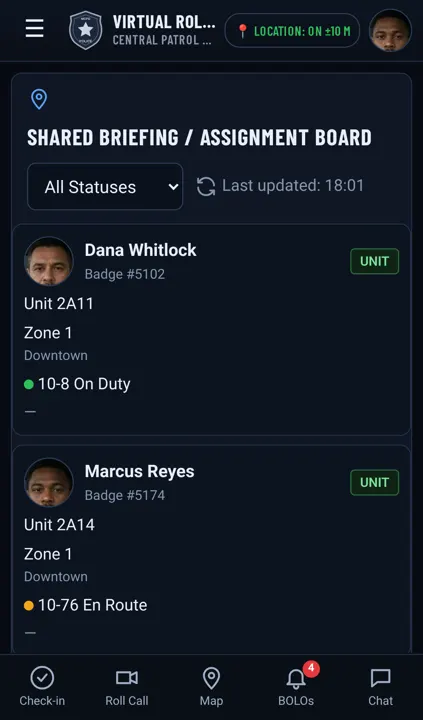Select Marcus Reyes's name
423x720 pixels.
click(x=140, y=471)
